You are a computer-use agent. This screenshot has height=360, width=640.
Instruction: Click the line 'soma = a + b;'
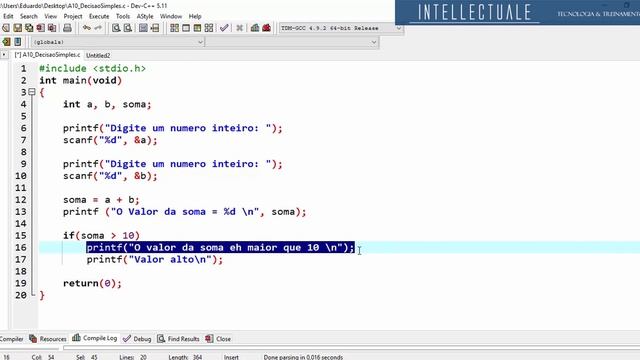[x=101, y=200]
